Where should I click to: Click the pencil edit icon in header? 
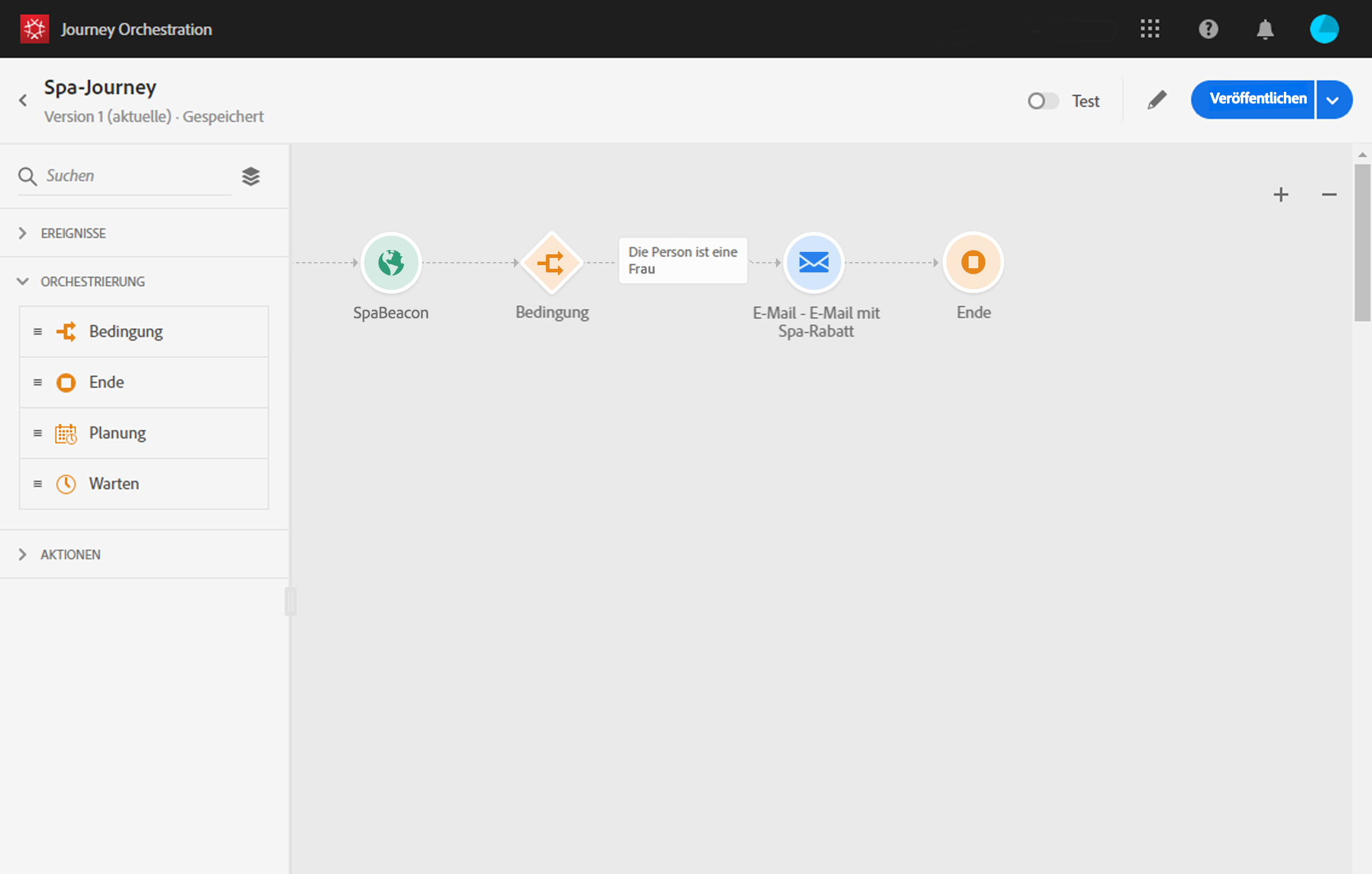pyautogui.click(x=1156, y=100)
